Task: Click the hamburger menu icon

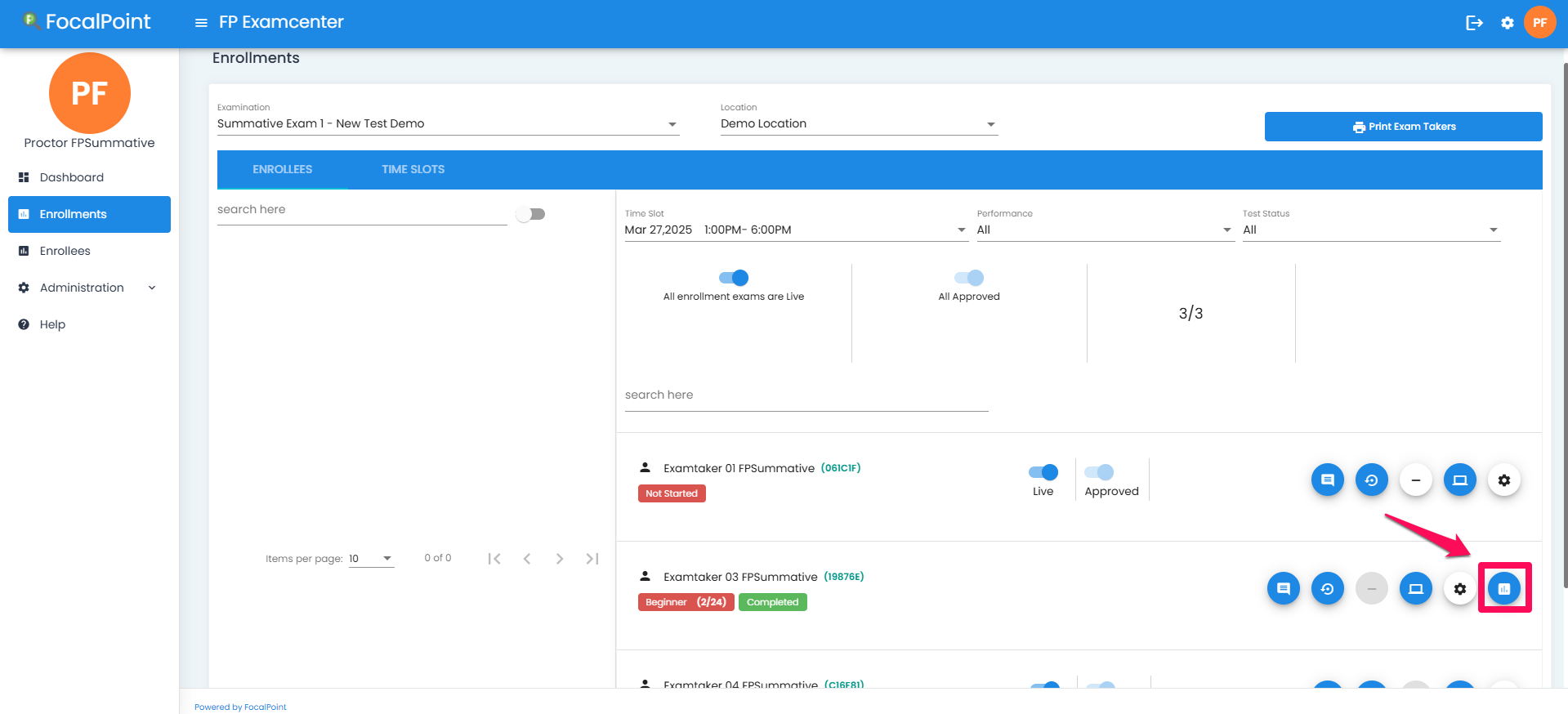Action: [x=201, y=23]
